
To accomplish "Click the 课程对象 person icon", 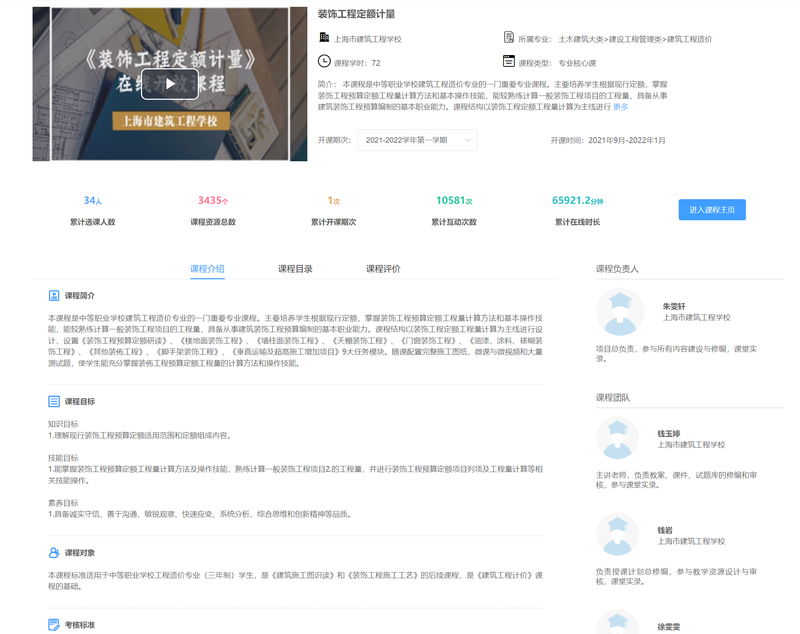I will 54,552.
